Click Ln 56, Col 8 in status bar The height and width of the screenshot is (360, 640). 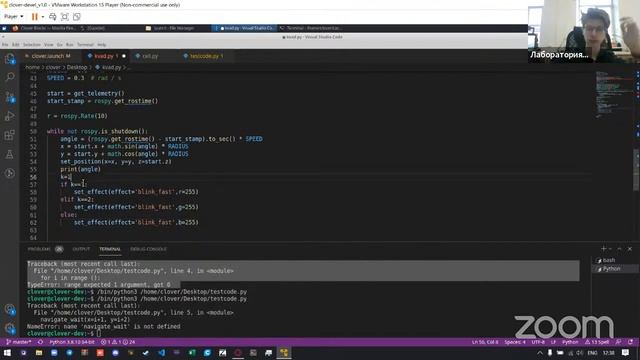click(485, 342)
